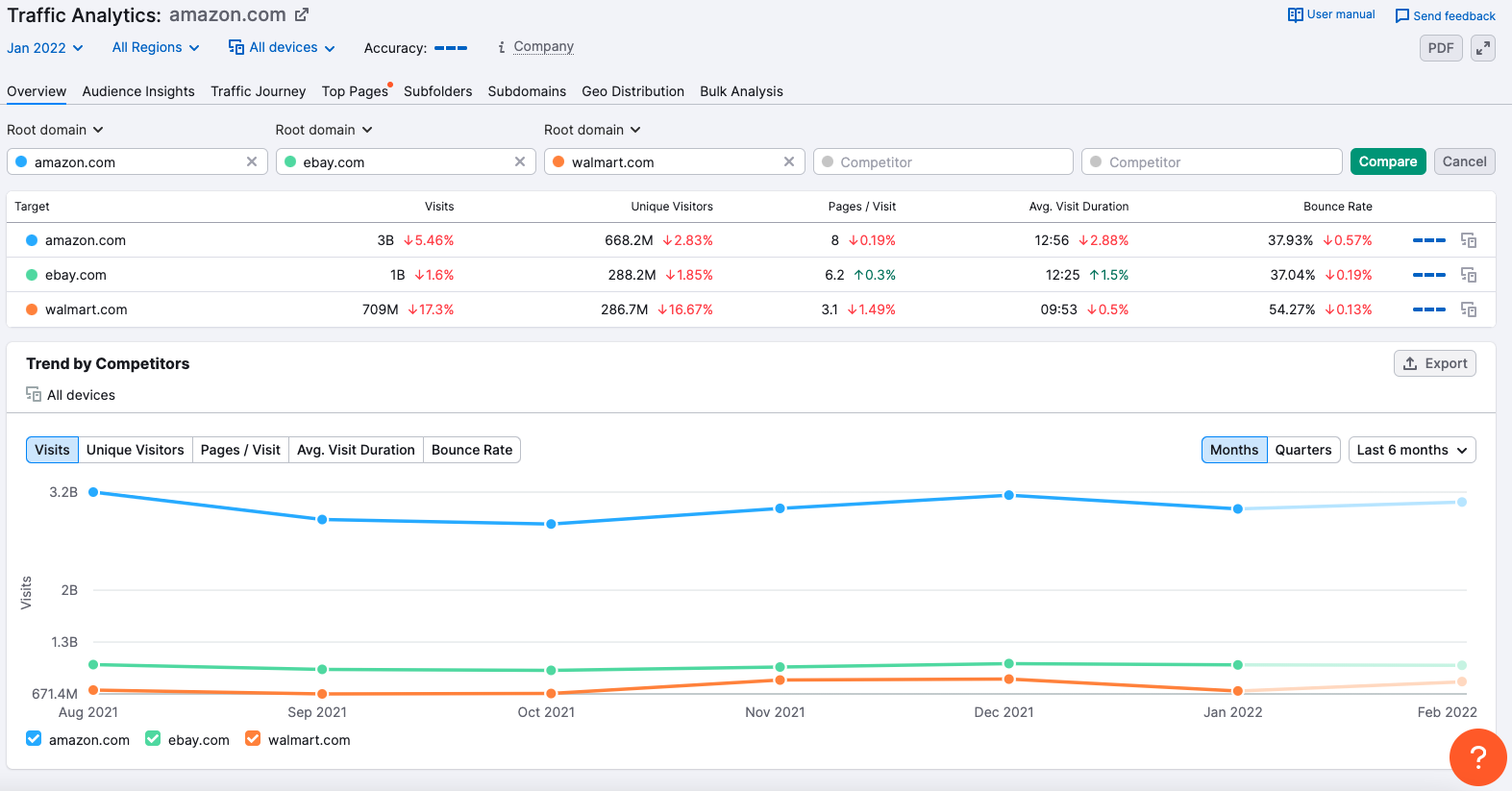
Task: Click the first empty Competitor field
Action: 943,161
